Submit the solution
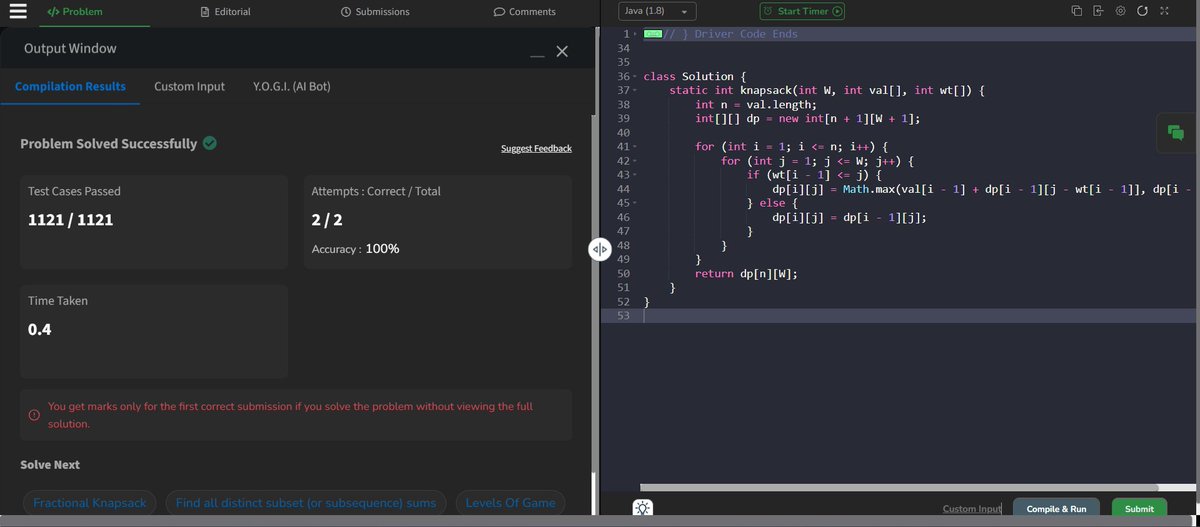 [x=1139, y=509]
